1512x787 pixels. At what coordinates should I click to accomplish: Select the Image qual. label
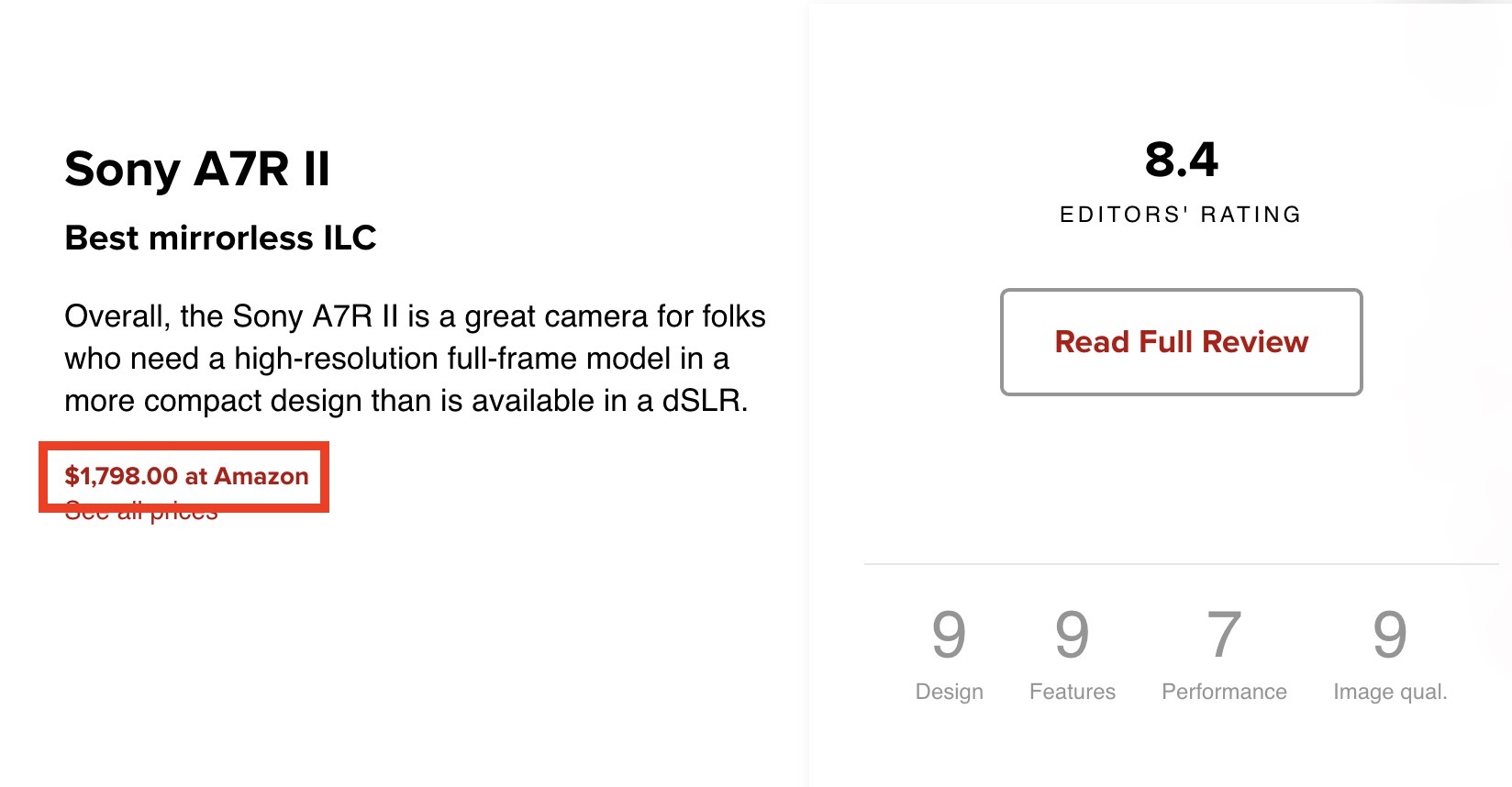pos(1389,692)
